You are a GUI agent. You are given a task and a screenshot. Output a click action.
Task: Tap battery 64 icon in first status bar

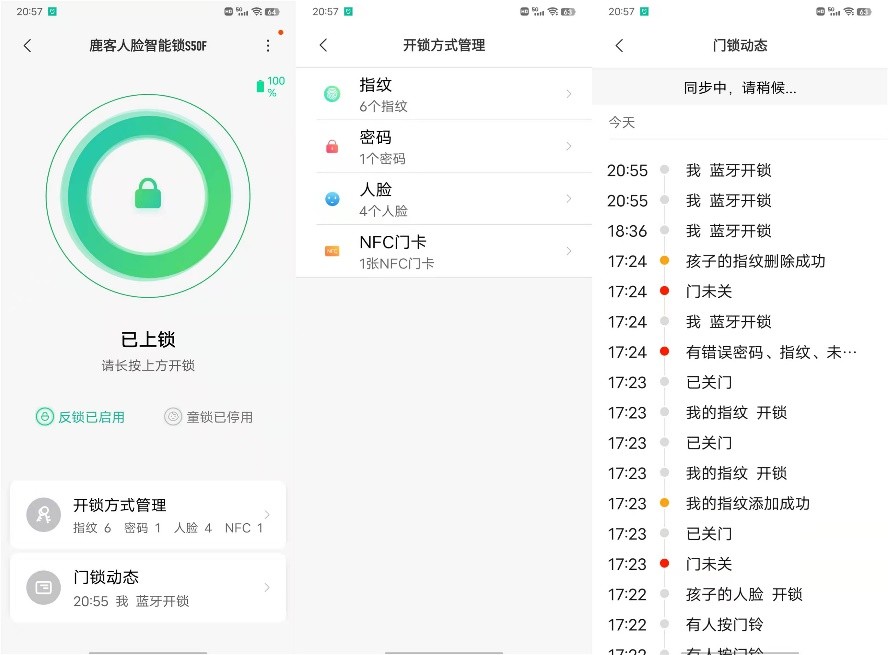[272, 11]
